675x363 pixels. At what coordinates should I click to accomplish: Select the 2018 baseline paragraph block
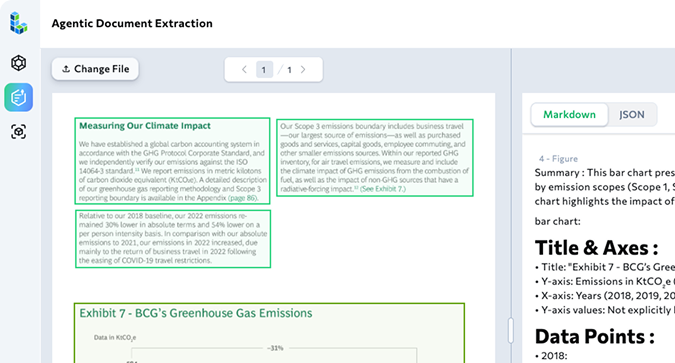[x=173, y=239]
